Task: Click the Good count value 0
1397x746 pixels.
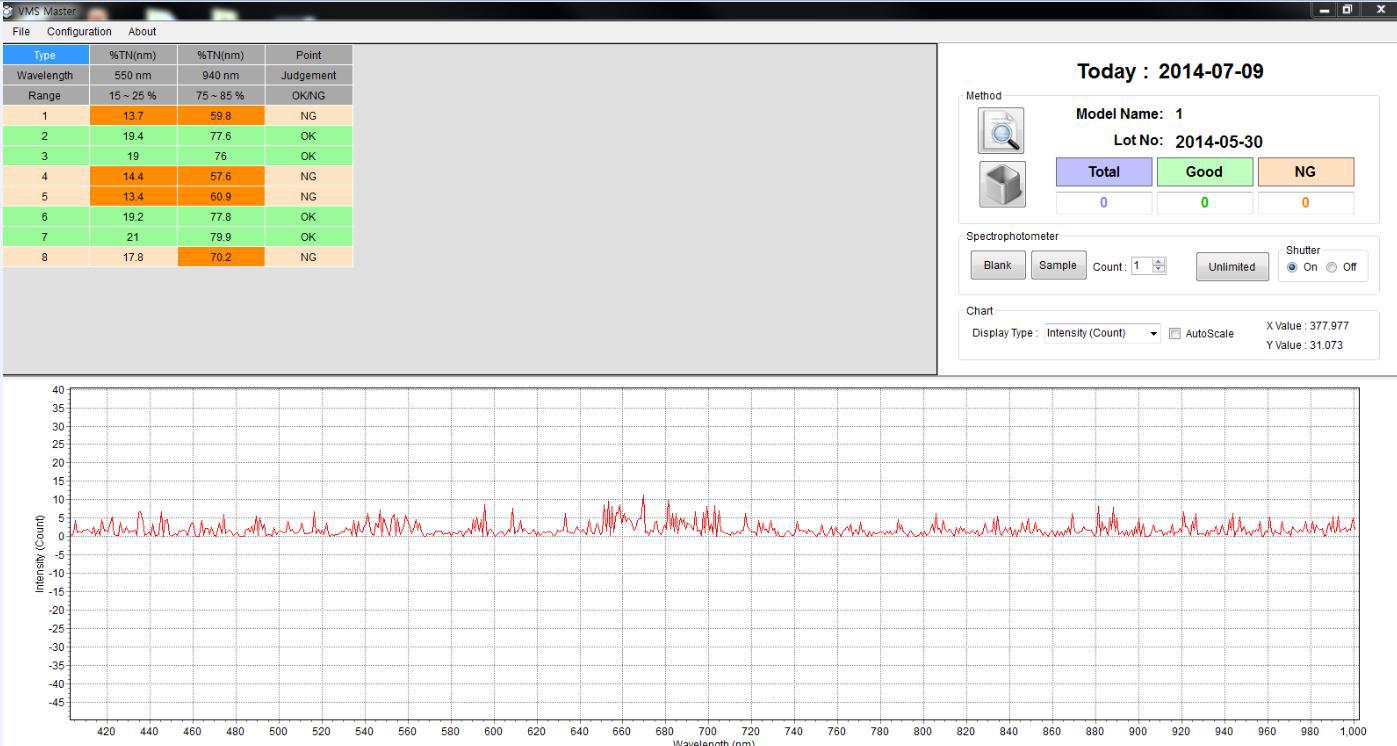Action: [x=1204, y=202]
